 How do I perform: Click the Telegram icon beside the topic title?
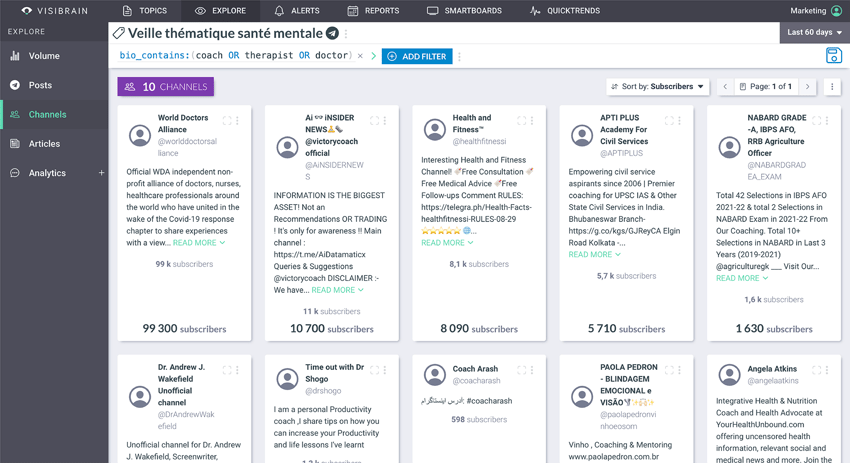332,33
